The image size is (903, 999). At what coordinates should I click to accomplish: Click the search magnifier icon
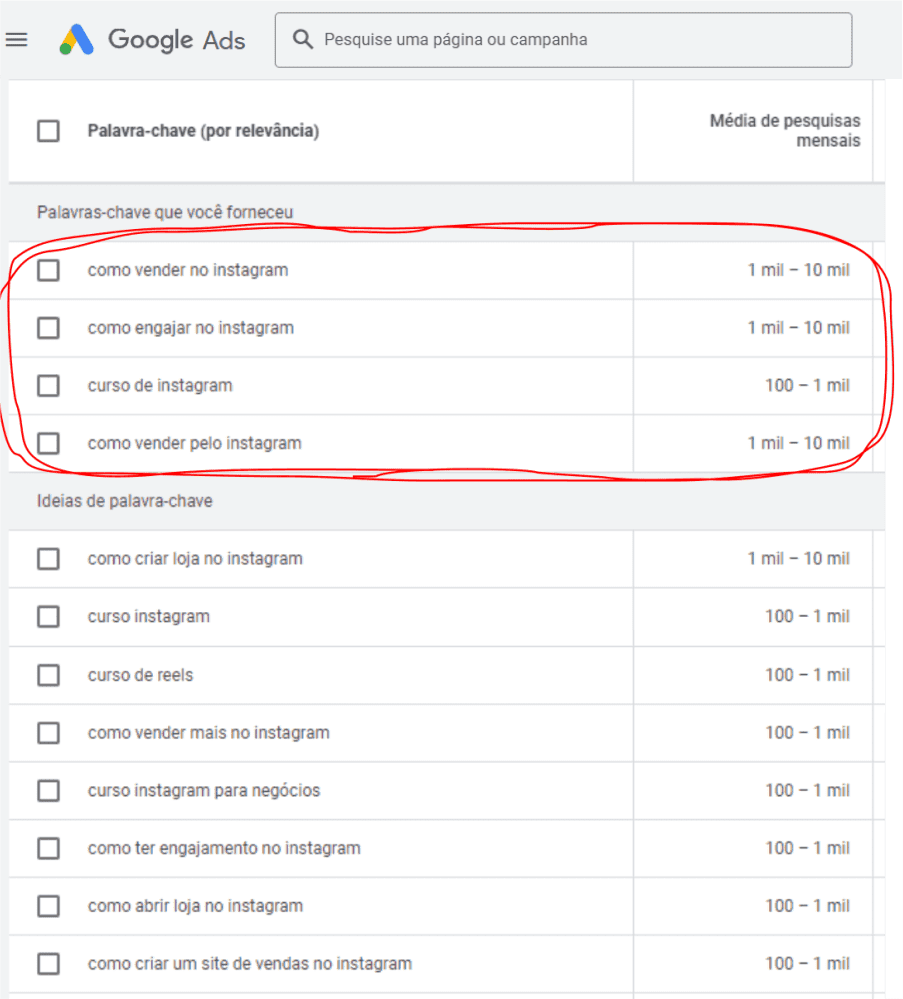tap(303, 40)
